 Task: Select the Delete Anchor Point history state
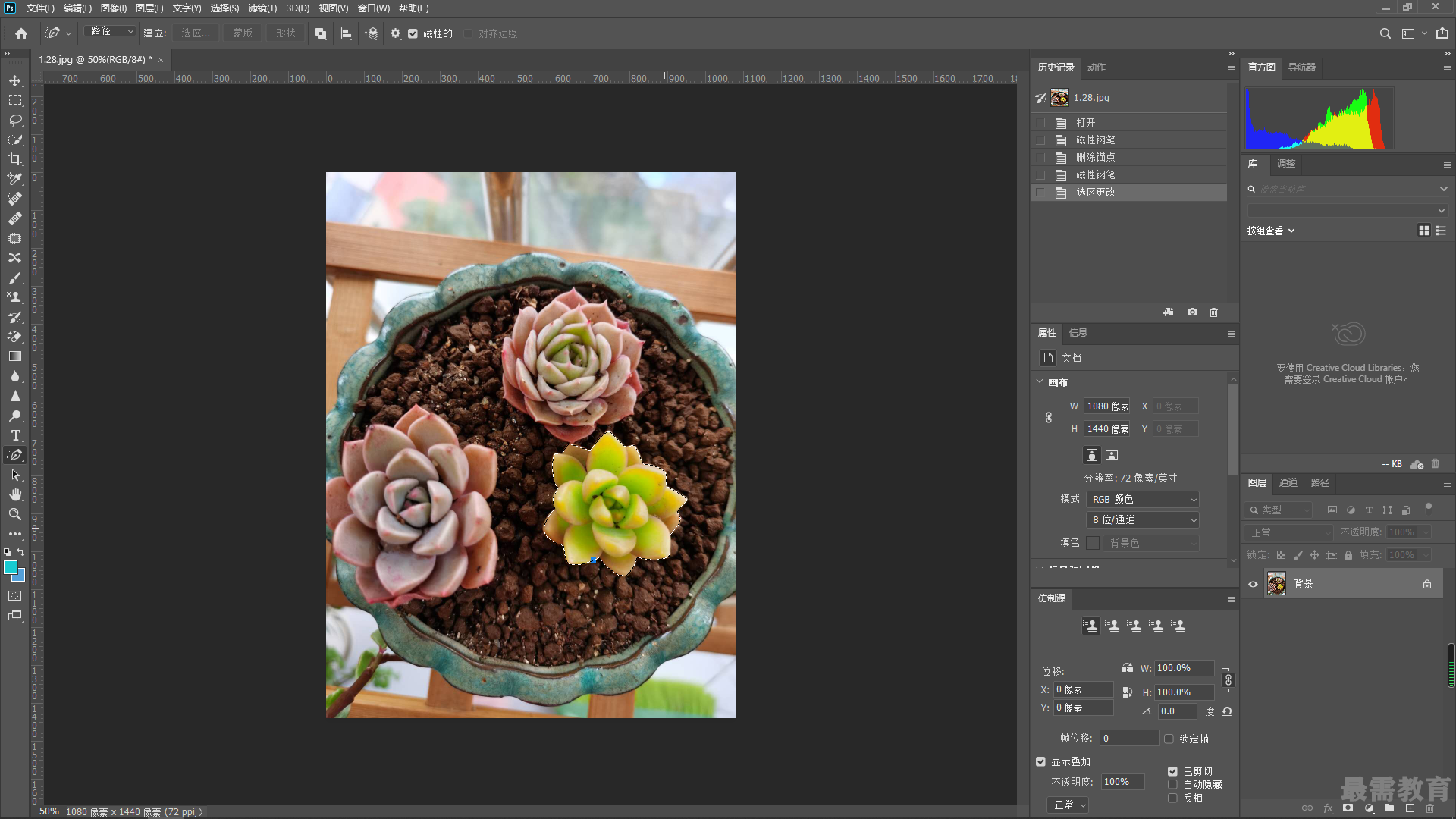coord(1130,158)
